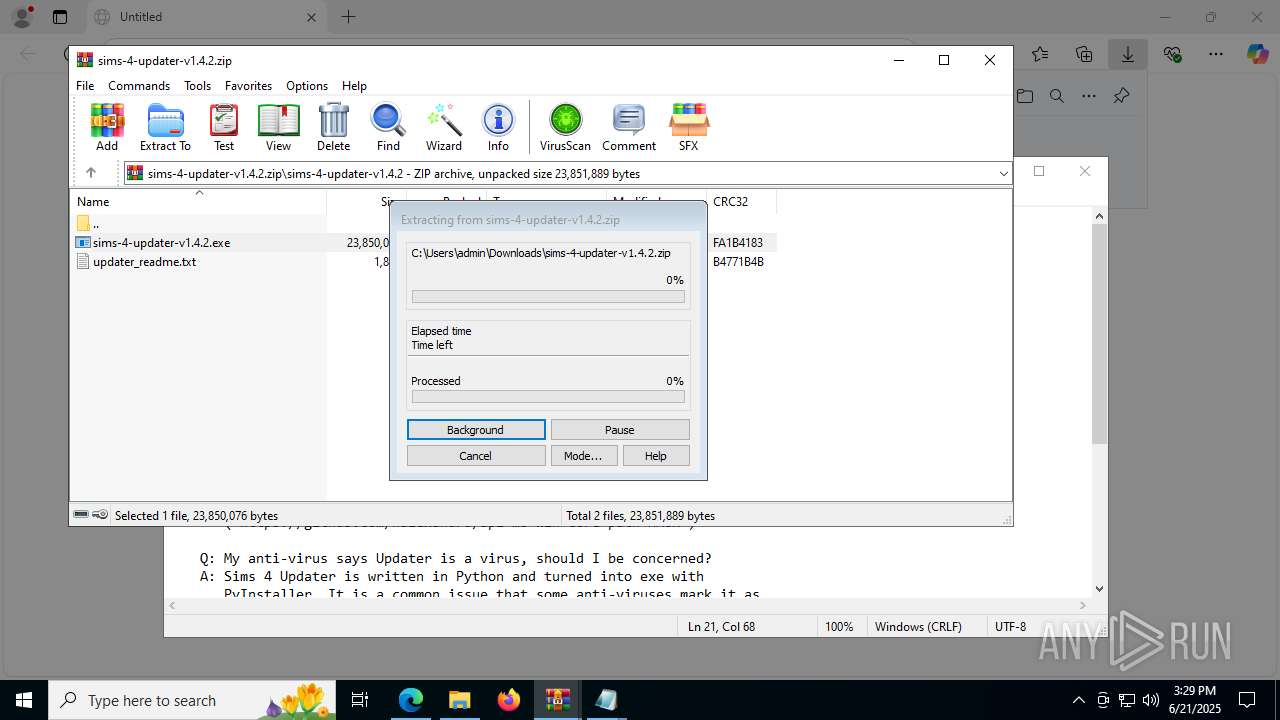Open the Windows Start menu
Screen dimensions: 1280x720
pyautogui.click(x=24, y=700)
